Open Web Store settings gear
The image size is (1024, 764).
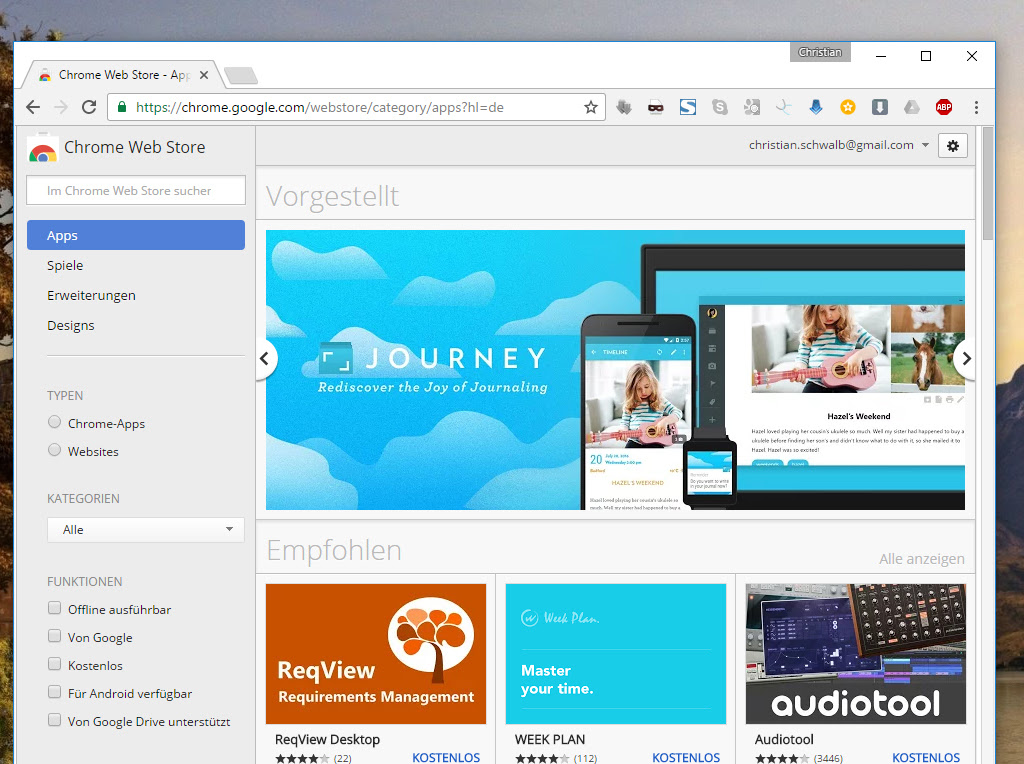[x=953, y=146]
